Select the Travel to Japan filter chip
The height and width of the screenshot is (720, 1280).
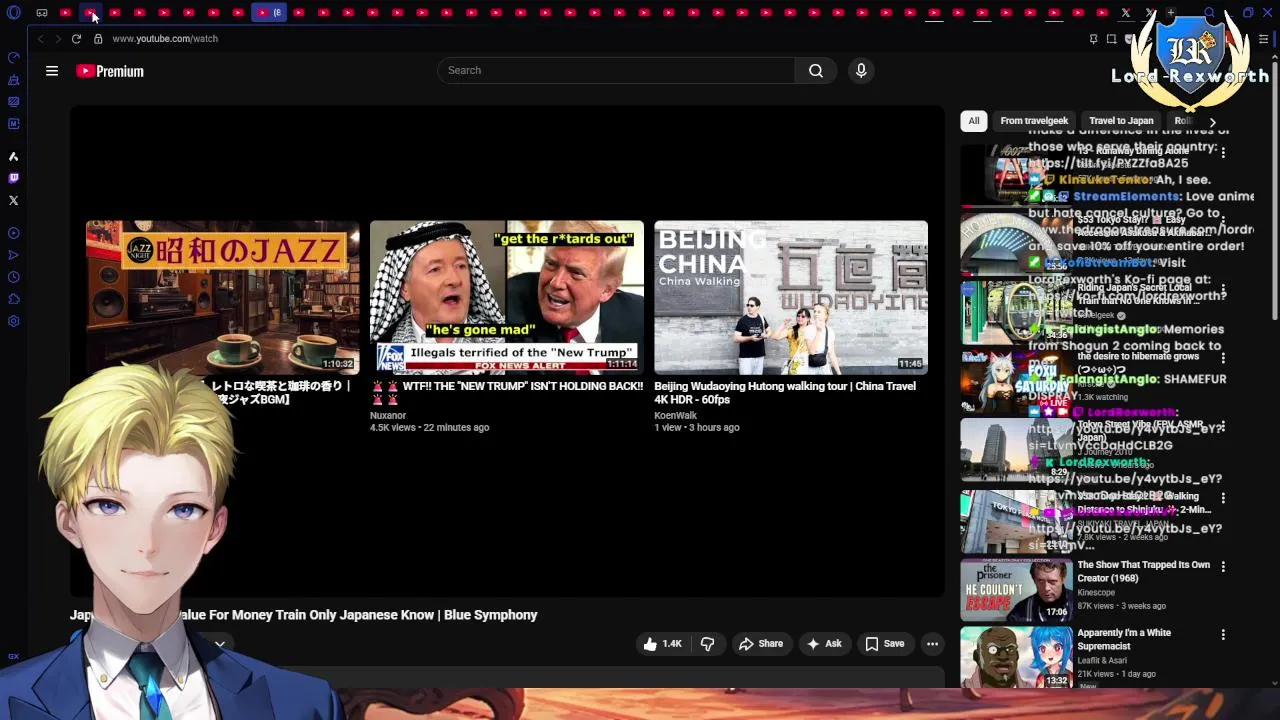coord(1121,121)
